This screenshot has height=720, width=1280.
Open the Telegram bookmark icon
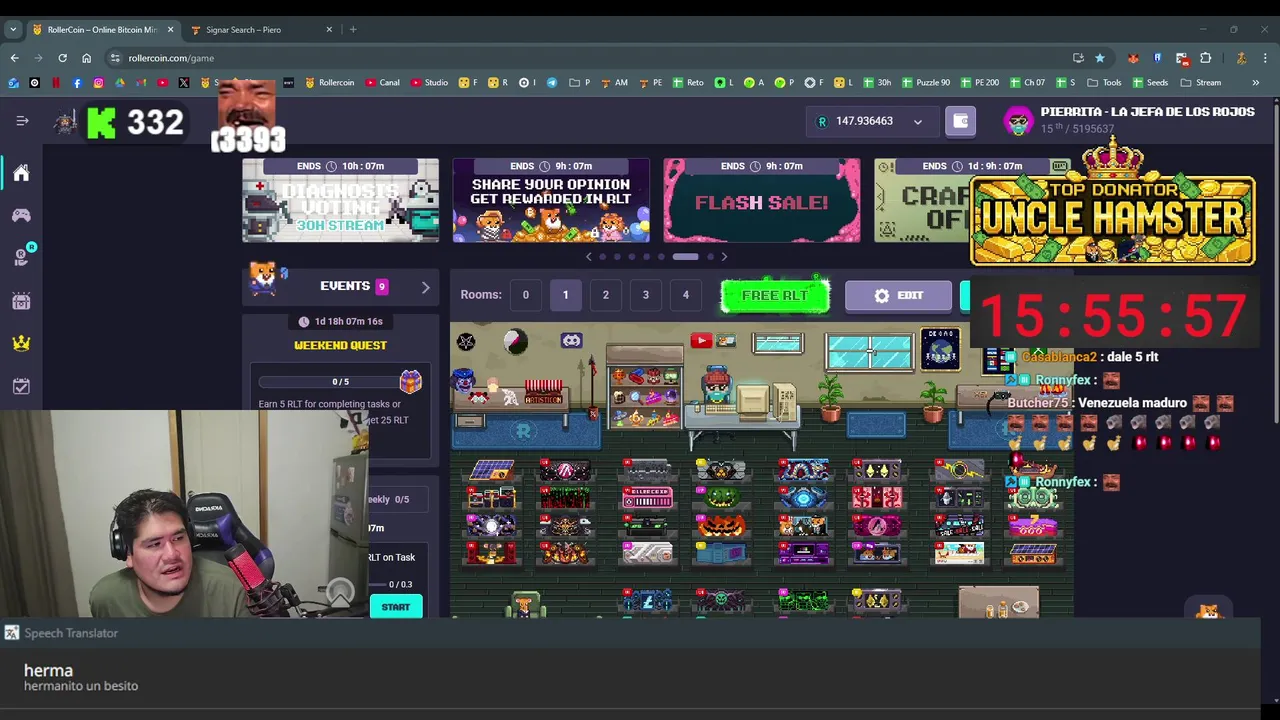(551, 82)
